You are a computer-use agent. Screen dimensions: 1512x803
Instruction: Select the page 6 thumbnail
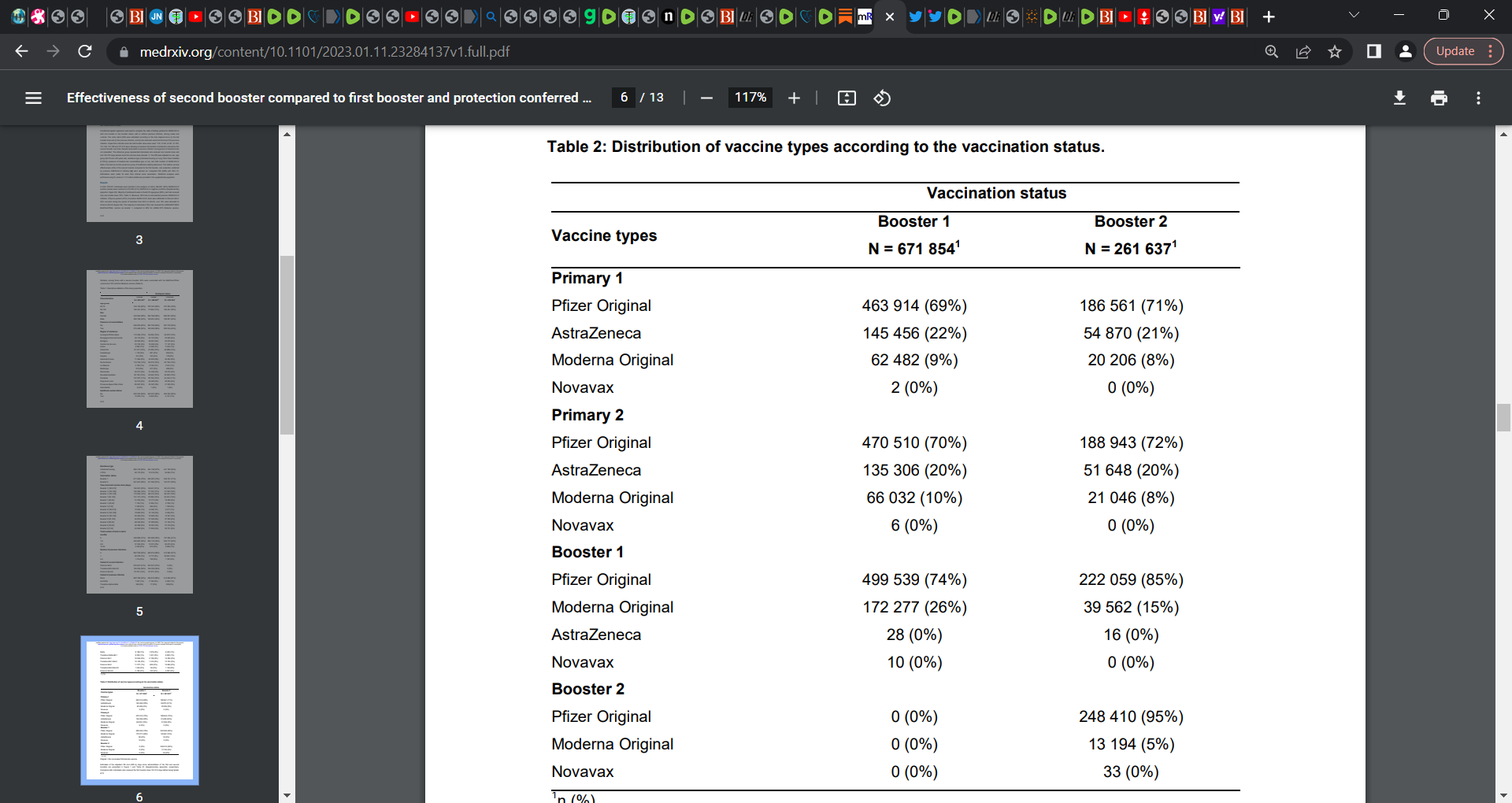(x=139, y=710)
